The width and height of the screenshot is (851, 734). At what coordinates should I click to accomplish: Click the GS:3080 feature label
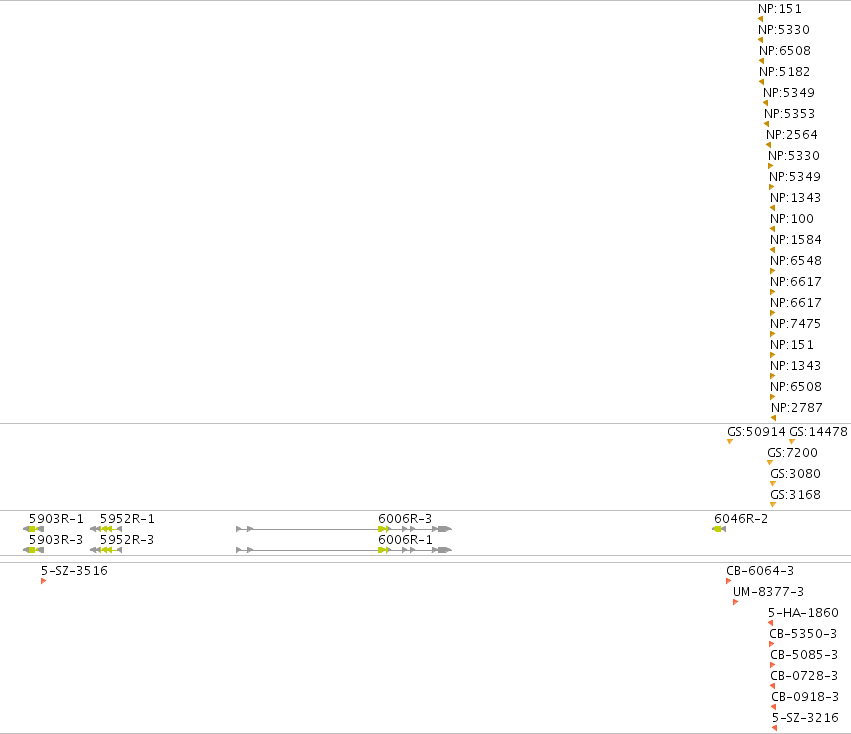click(x=796, y=473)
